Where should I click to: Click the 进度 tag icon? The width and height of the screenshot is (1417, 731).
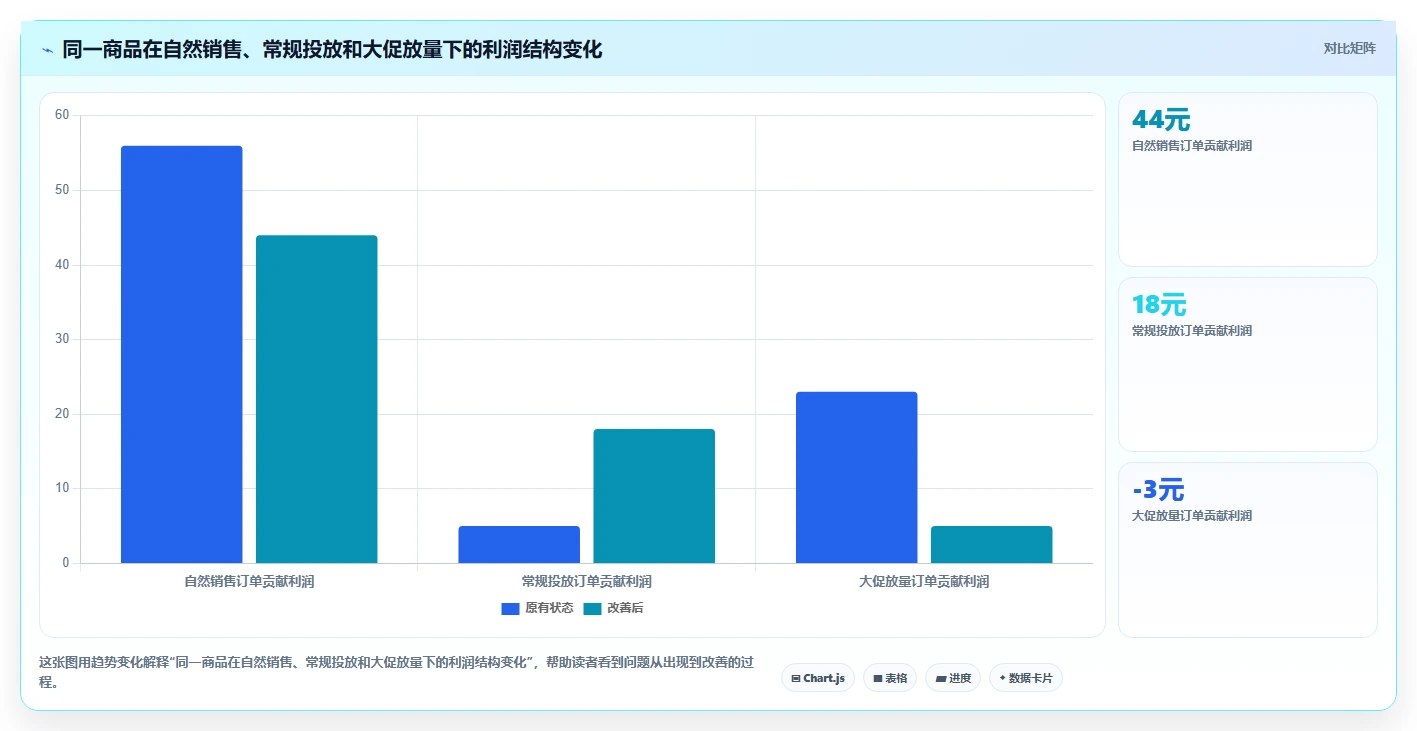pyautogui.click(x=941, y=679)
